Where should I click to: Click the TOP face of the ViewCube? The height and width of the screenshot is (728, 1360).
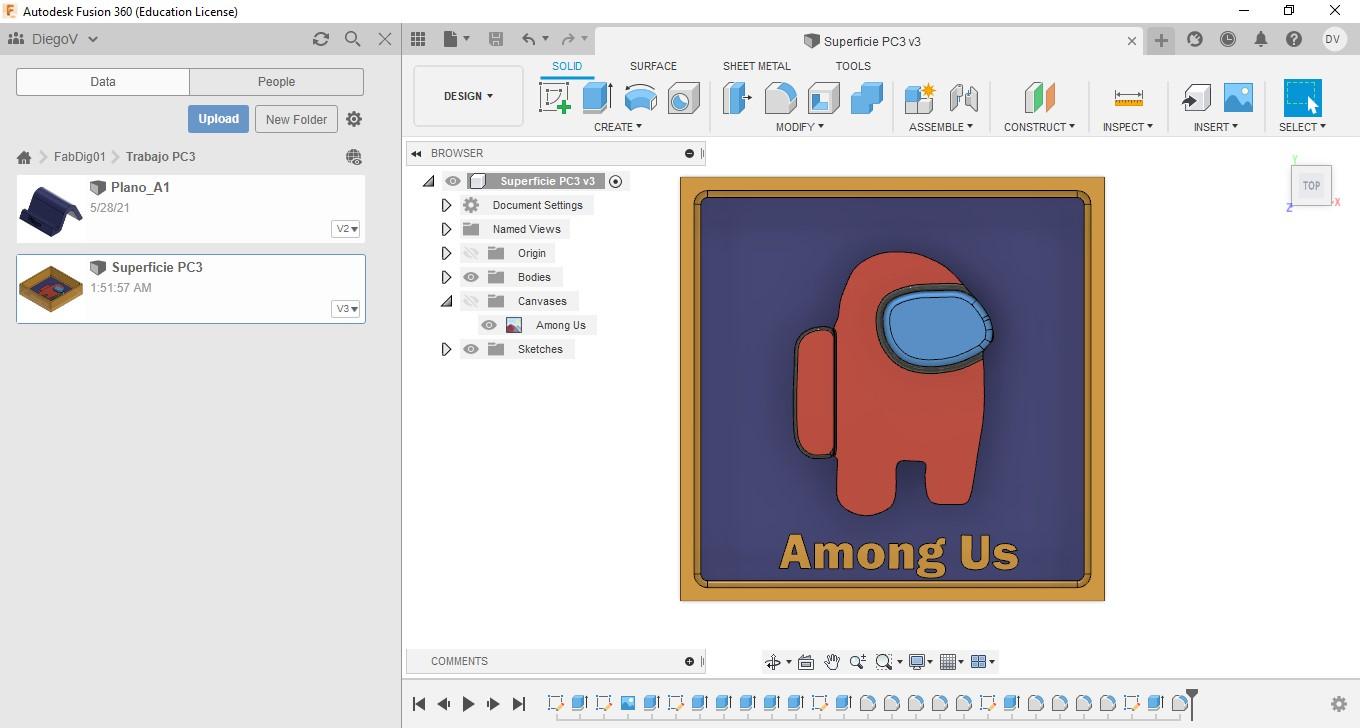pos(1311,185)
